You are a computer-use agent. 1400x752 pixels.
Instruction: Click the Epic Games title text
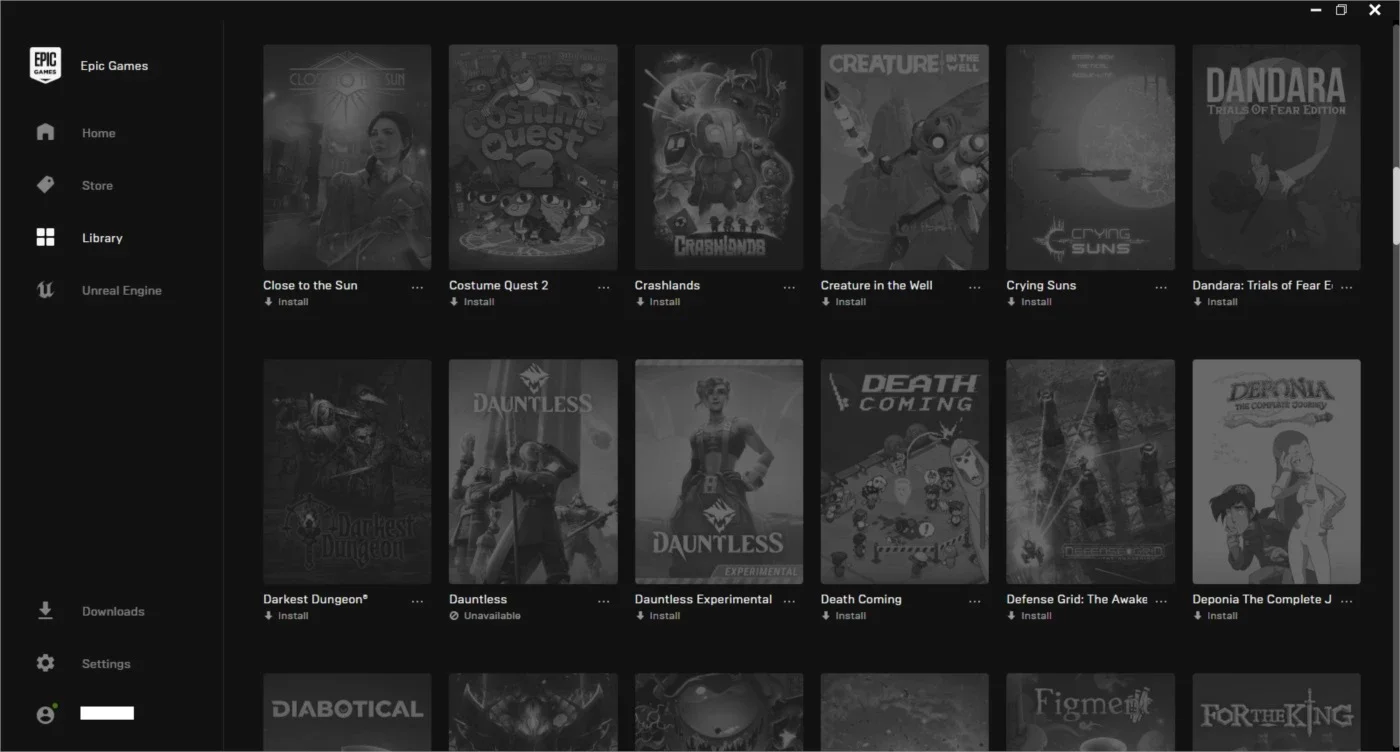click(114, 66)
